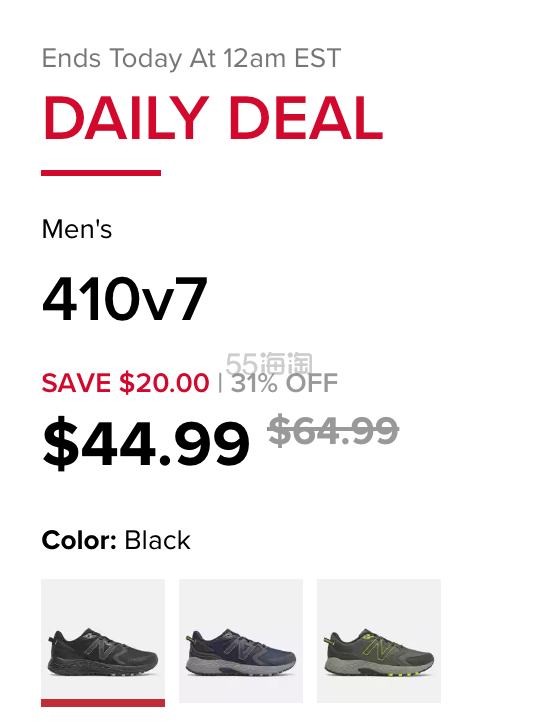Click the selected color name 'Black'

click(x=157, y=540)
